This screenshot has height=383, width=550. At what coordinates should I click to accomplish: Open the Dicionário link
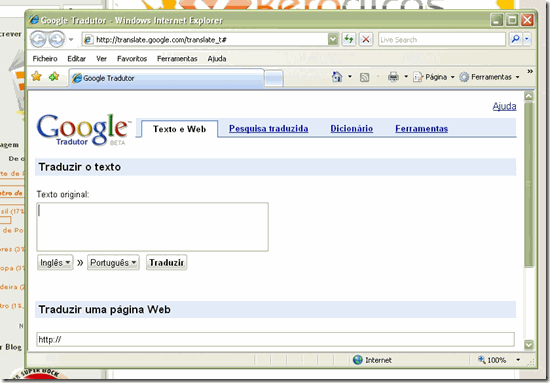pyautogui.click(x=351, y=129)
